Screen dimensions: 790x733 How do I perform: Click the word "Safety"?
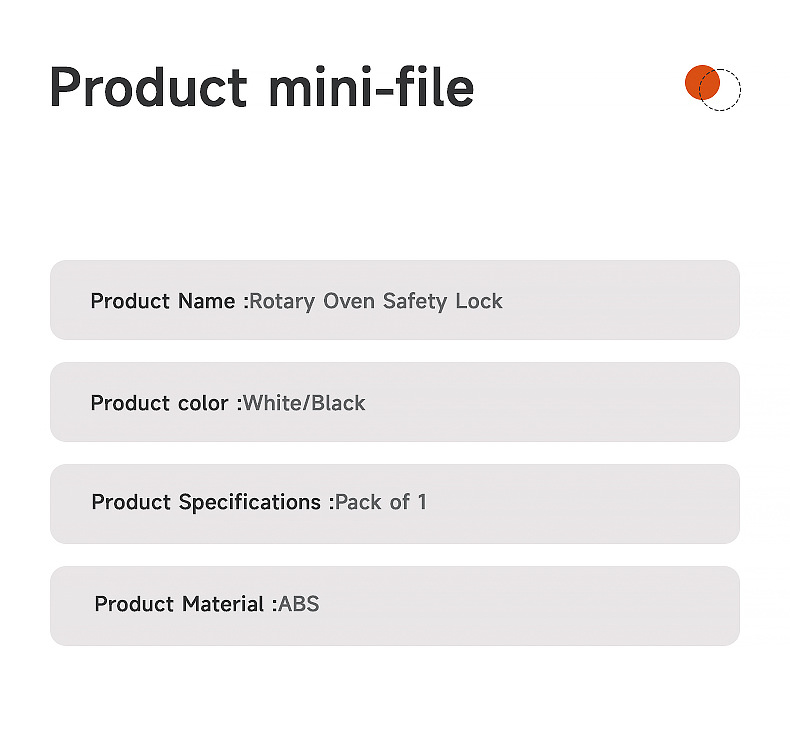[x=414, y=301]
